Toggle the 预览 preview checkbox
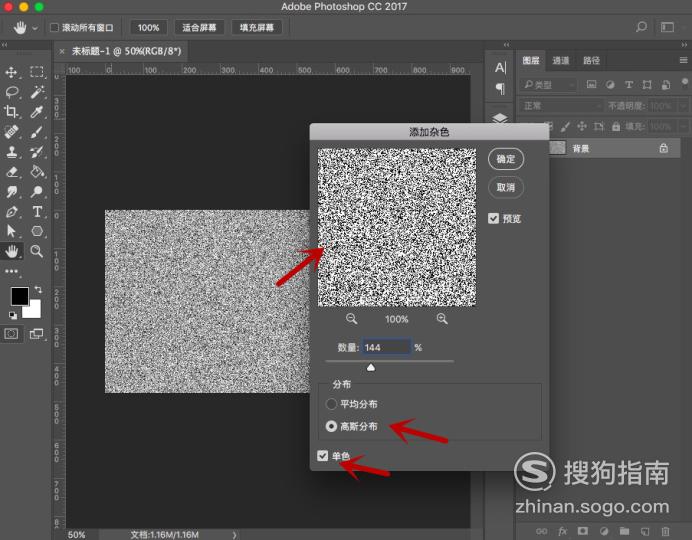 pyautogui.click(x=493, y=218)
